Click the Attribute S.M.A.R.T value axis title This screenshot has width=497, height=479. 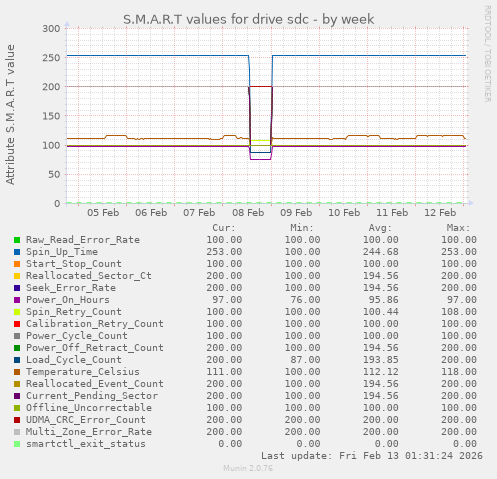click(10, 115)
